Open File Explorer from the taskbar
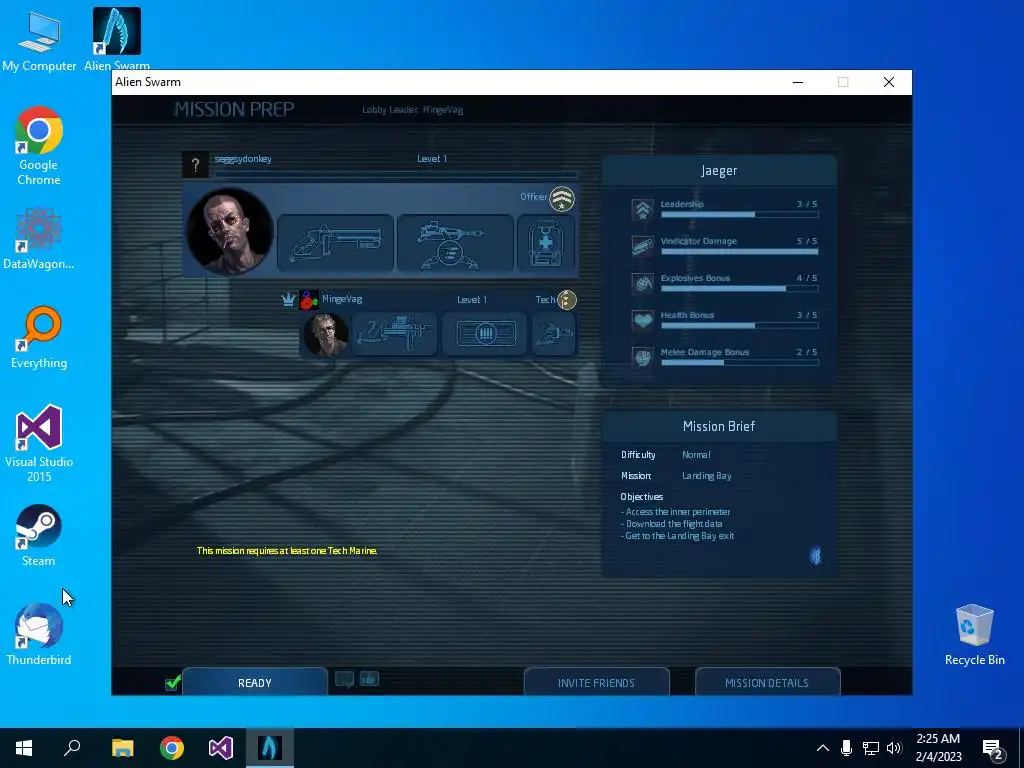Screen dimensions: 1024x768 (x=122, y=748)
